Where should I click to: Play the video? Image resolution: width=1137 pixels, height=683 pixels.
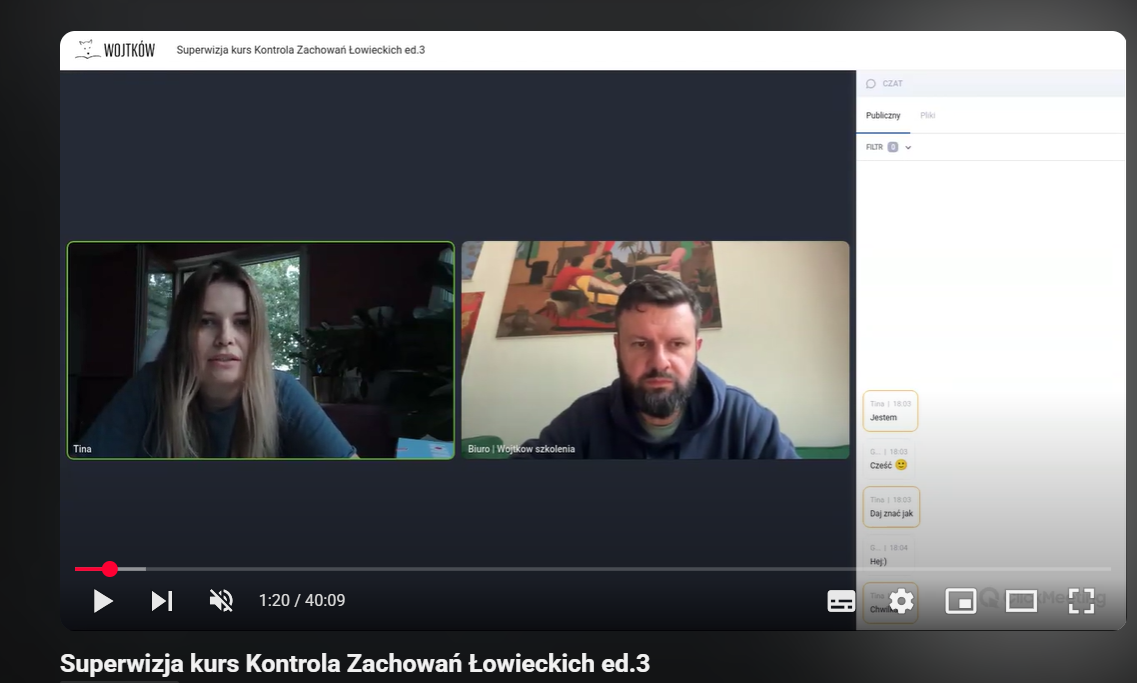(x=103, y=601)
